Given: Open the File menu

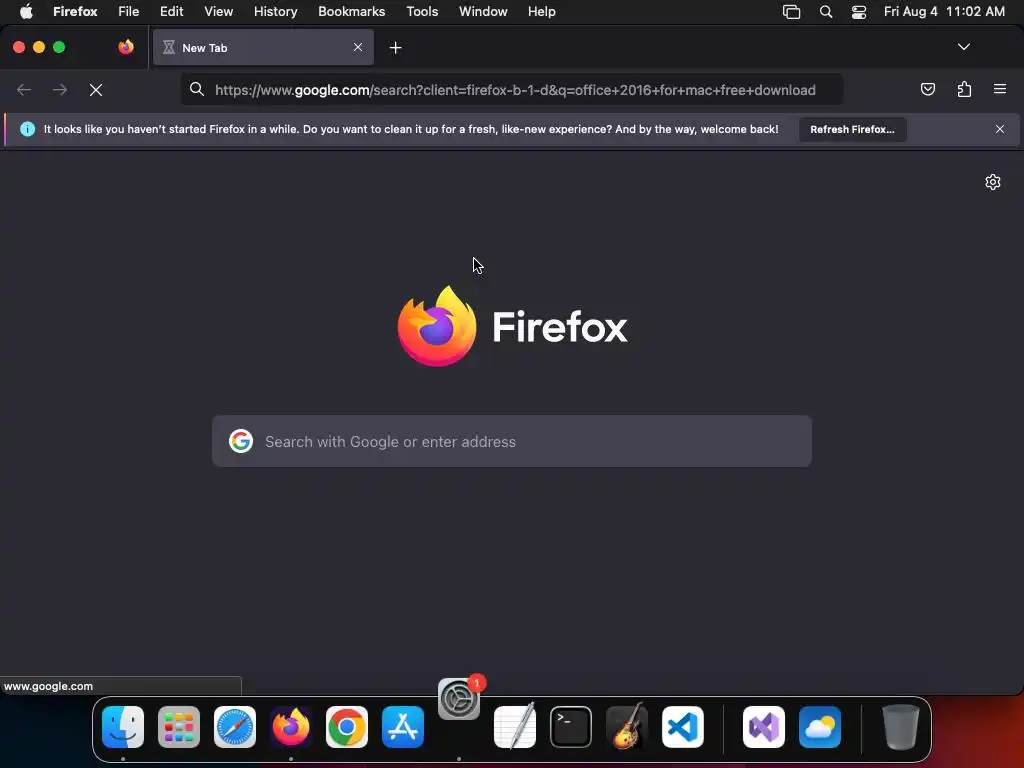Looking at the screenshot, I should click(x=129, y=12).
